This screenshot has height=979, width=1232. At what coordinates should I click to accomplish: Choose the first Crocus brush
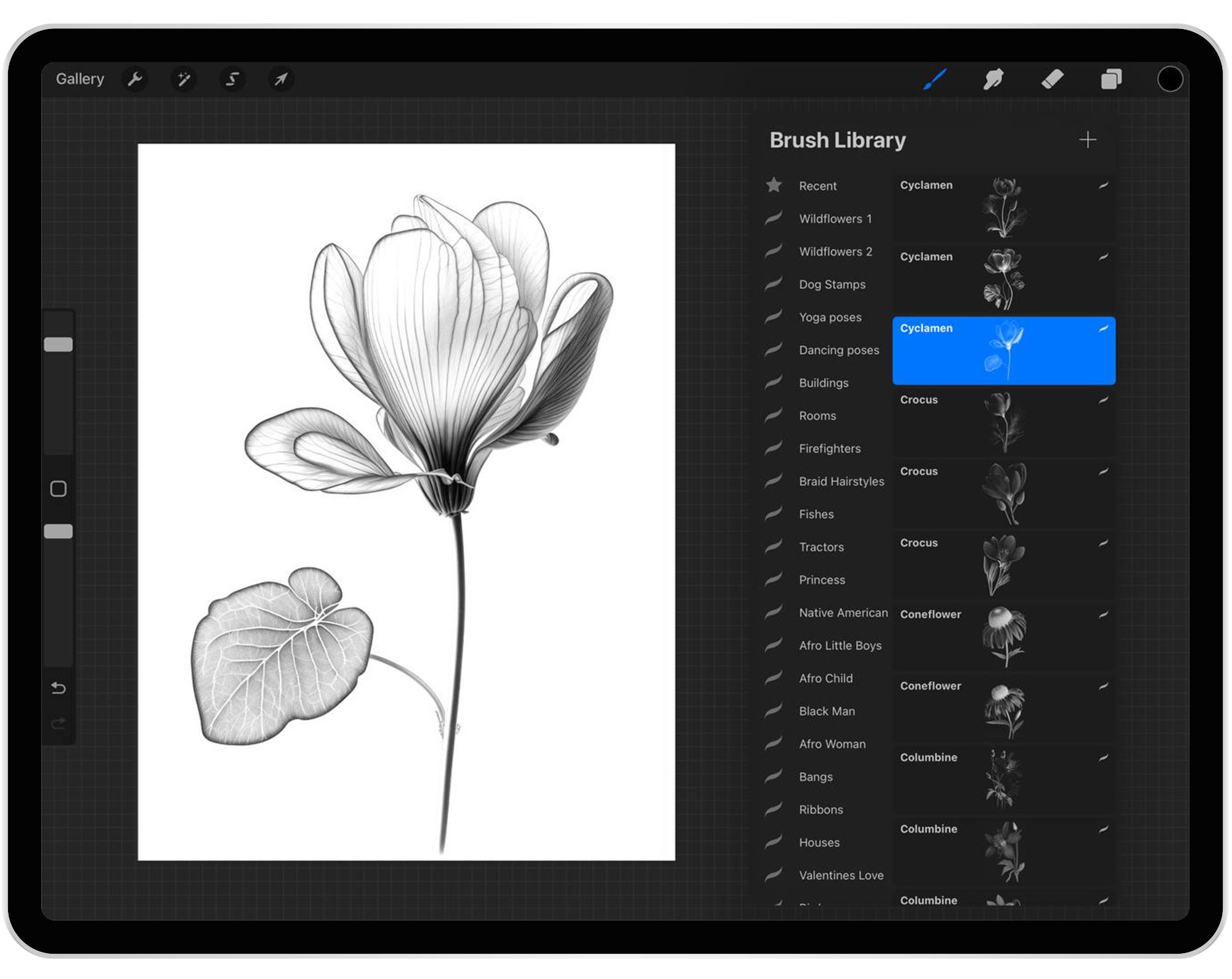coord(1003,423)
